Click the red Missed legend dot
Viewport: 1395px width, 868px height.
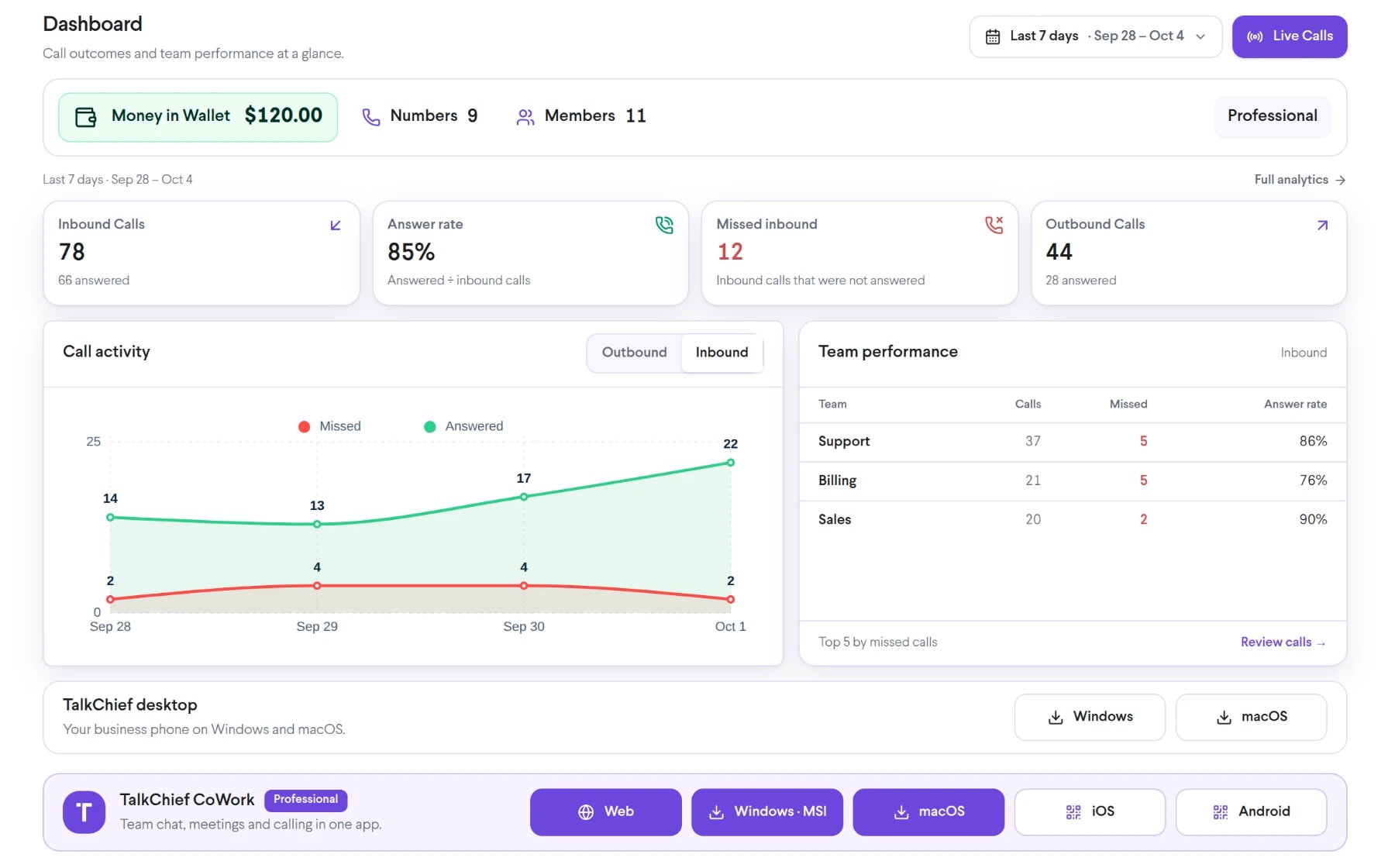tap(304, 427)
